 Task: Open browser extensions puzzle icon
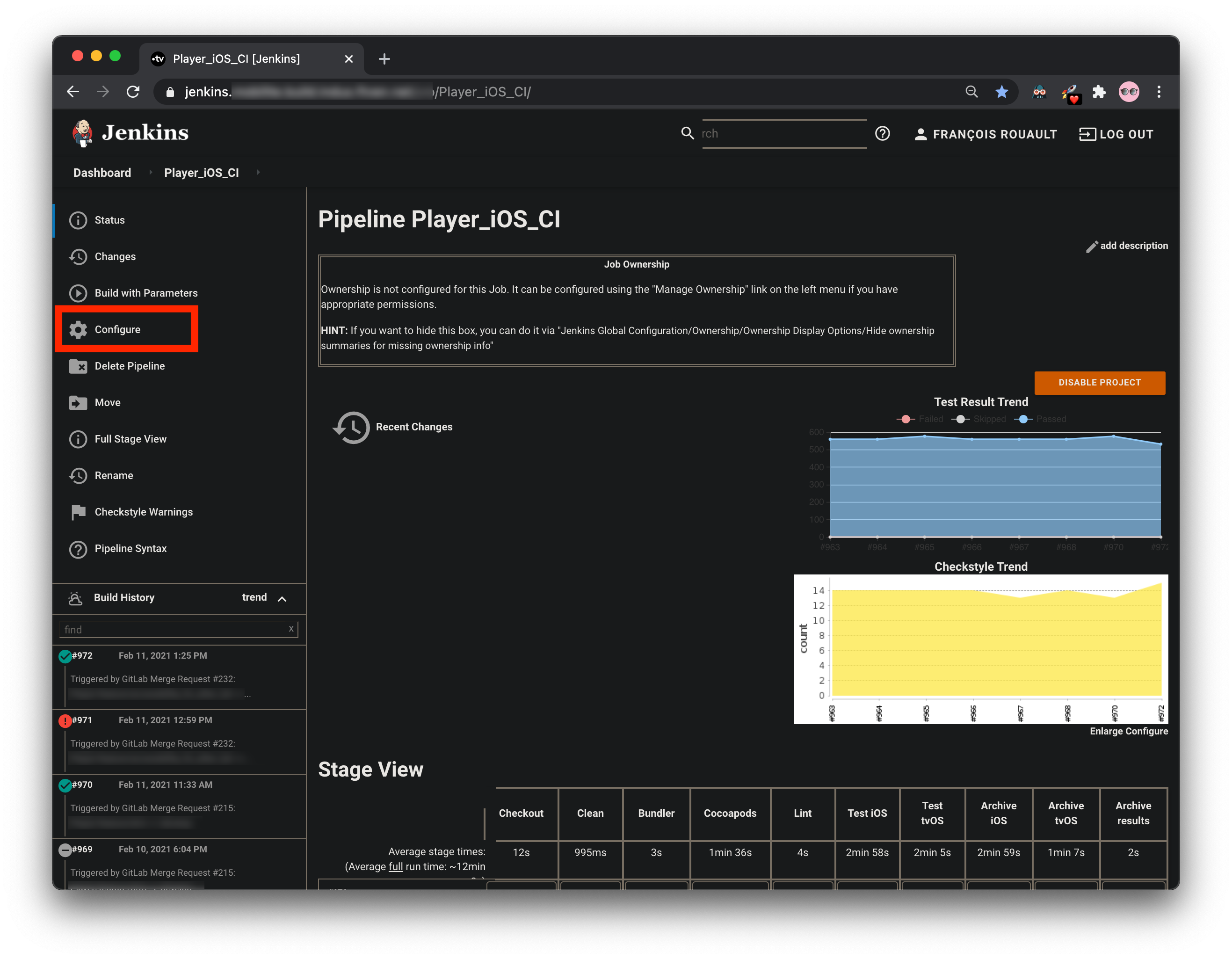[1099, 91]
